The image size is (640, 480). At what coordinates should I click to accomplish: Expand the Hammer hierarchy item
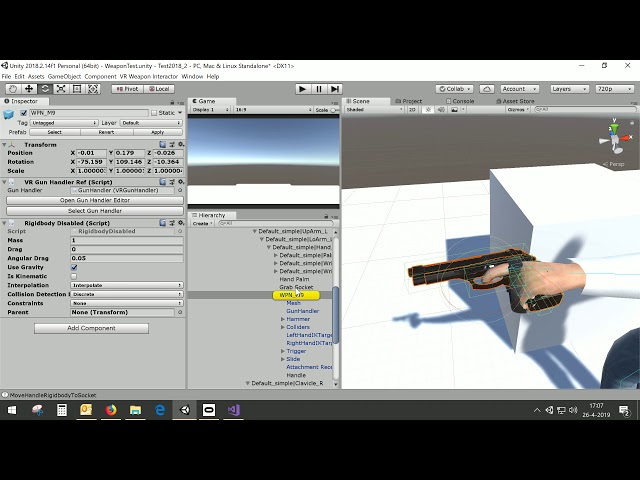click(x=283, y=319)
